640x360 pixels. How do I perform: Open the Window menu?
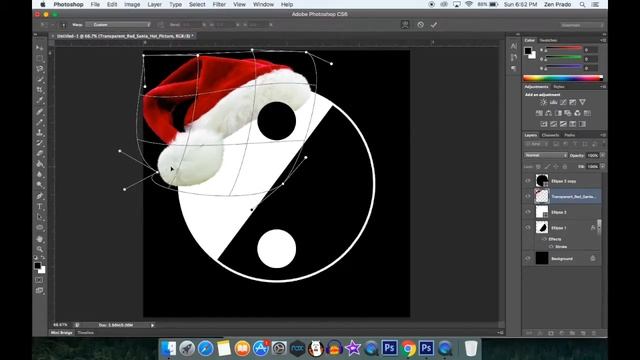(263, 4)
